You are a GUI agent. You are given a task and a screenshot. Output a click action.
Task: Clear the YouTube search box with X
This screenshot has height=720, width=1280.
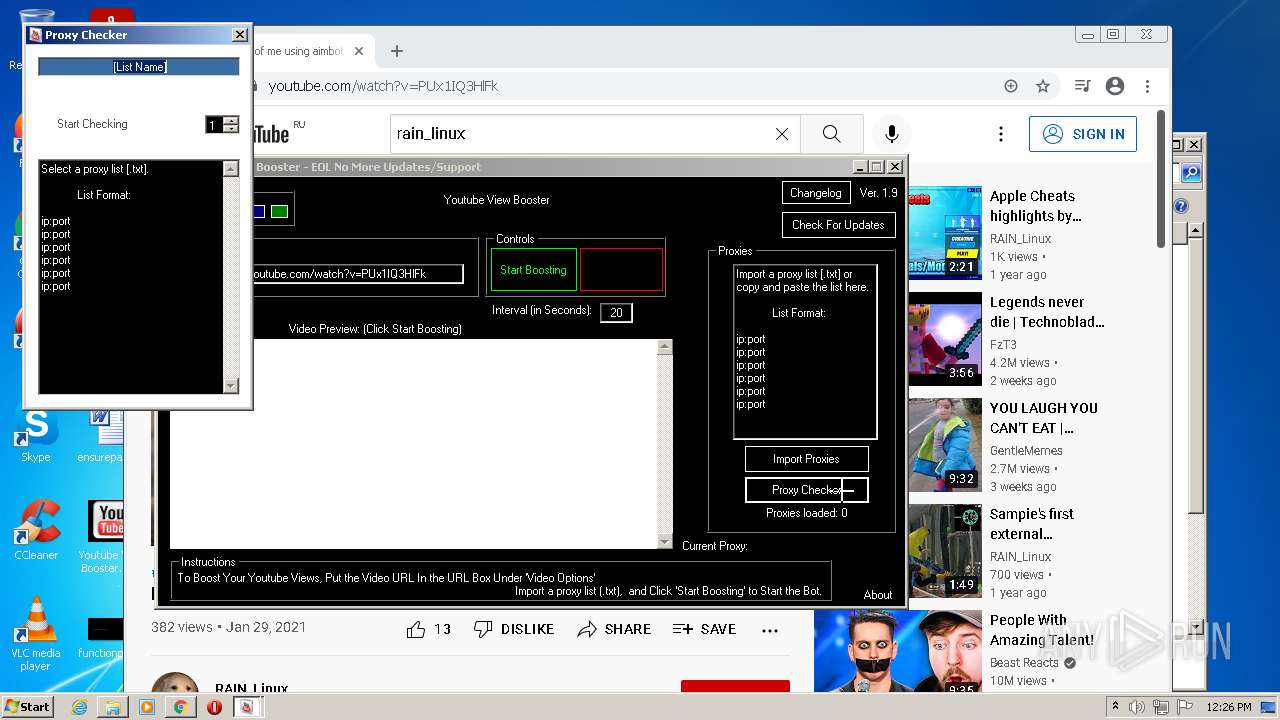782,134
